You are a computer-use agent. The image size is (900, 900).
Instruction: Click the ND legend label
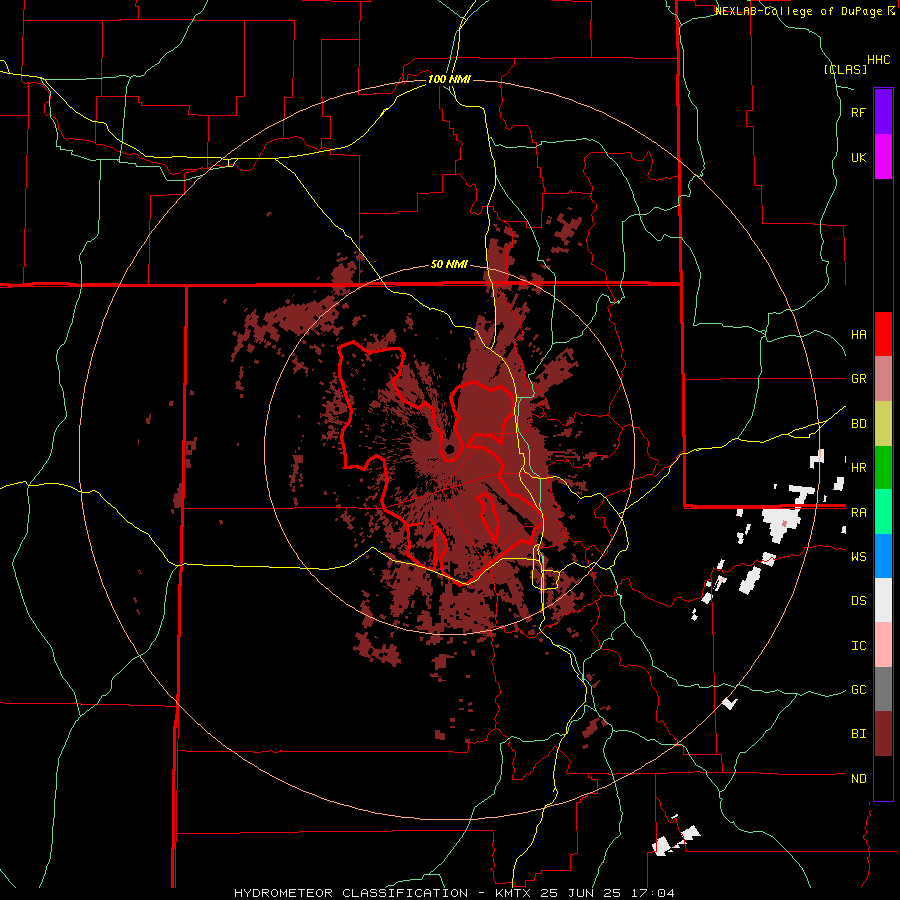pos(858,778)
